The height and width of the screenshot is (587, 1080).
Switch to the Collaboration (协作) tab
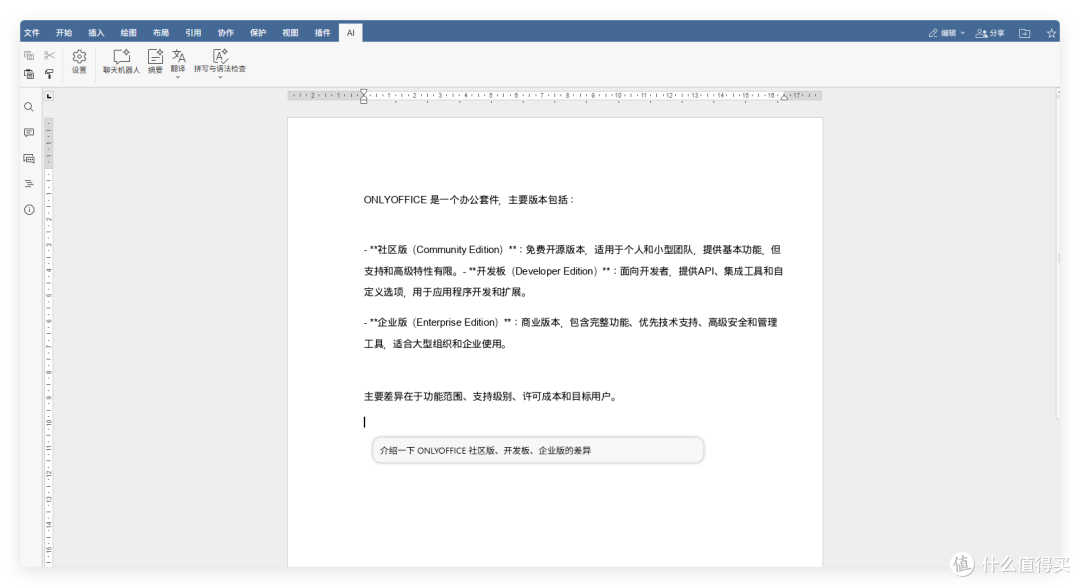226,32
